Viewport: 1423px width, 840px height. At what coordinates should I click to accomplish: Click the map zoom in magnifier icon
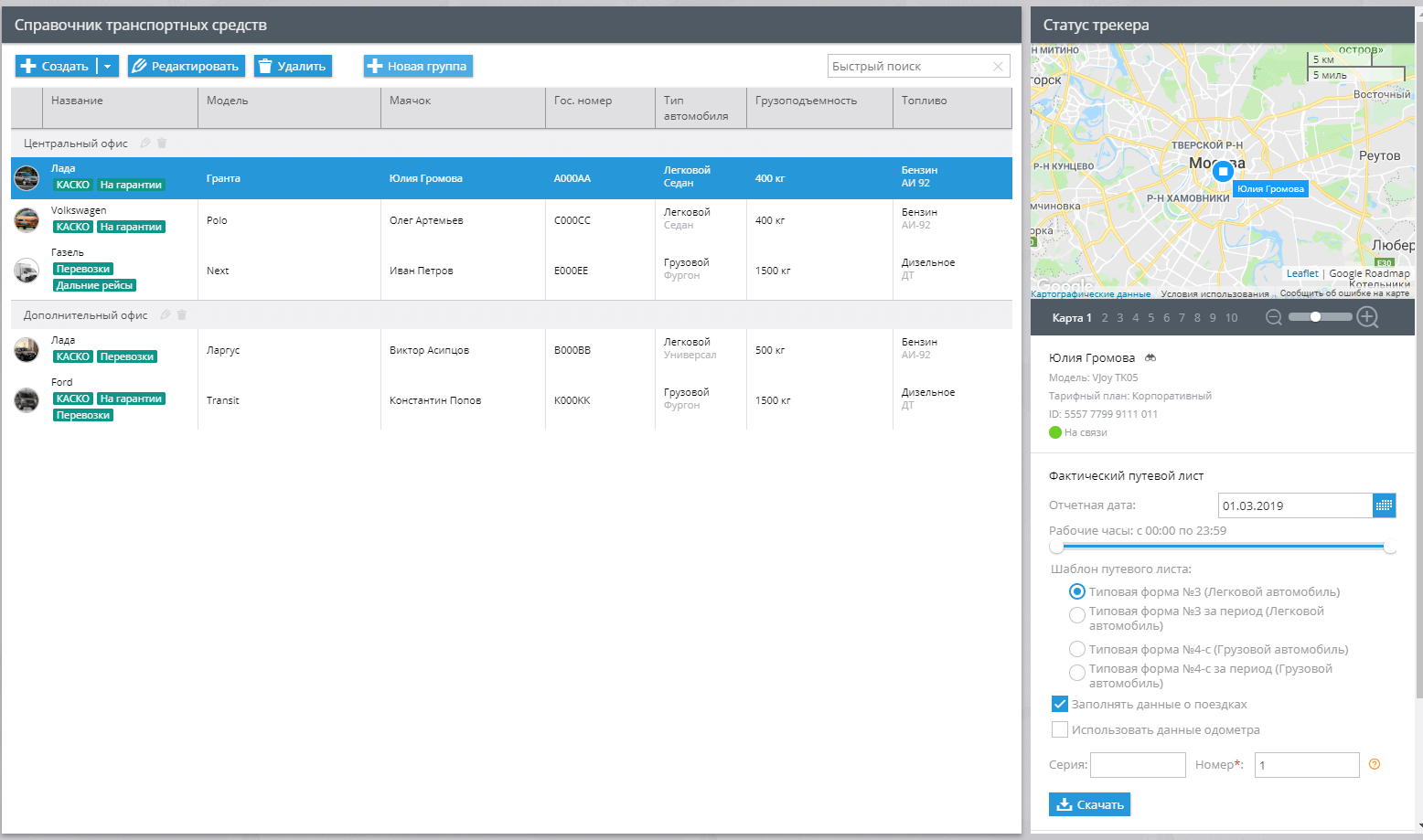coord(1367,317)
